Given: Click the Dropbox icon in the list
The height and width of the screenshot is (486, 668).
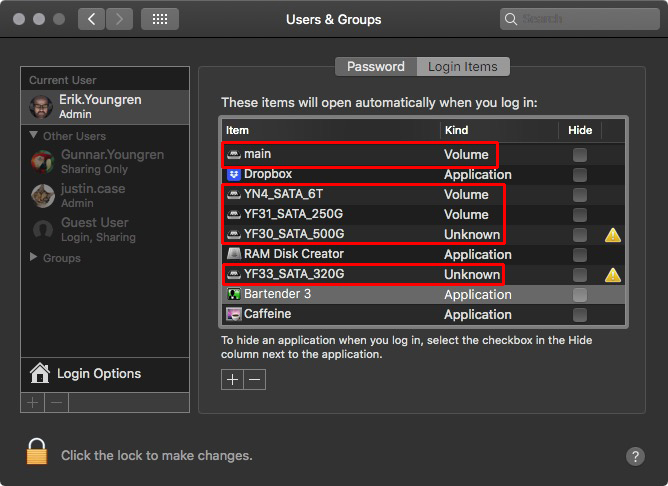Looking at the screenshot, I should pyautogui.click(x=234, y=174).
